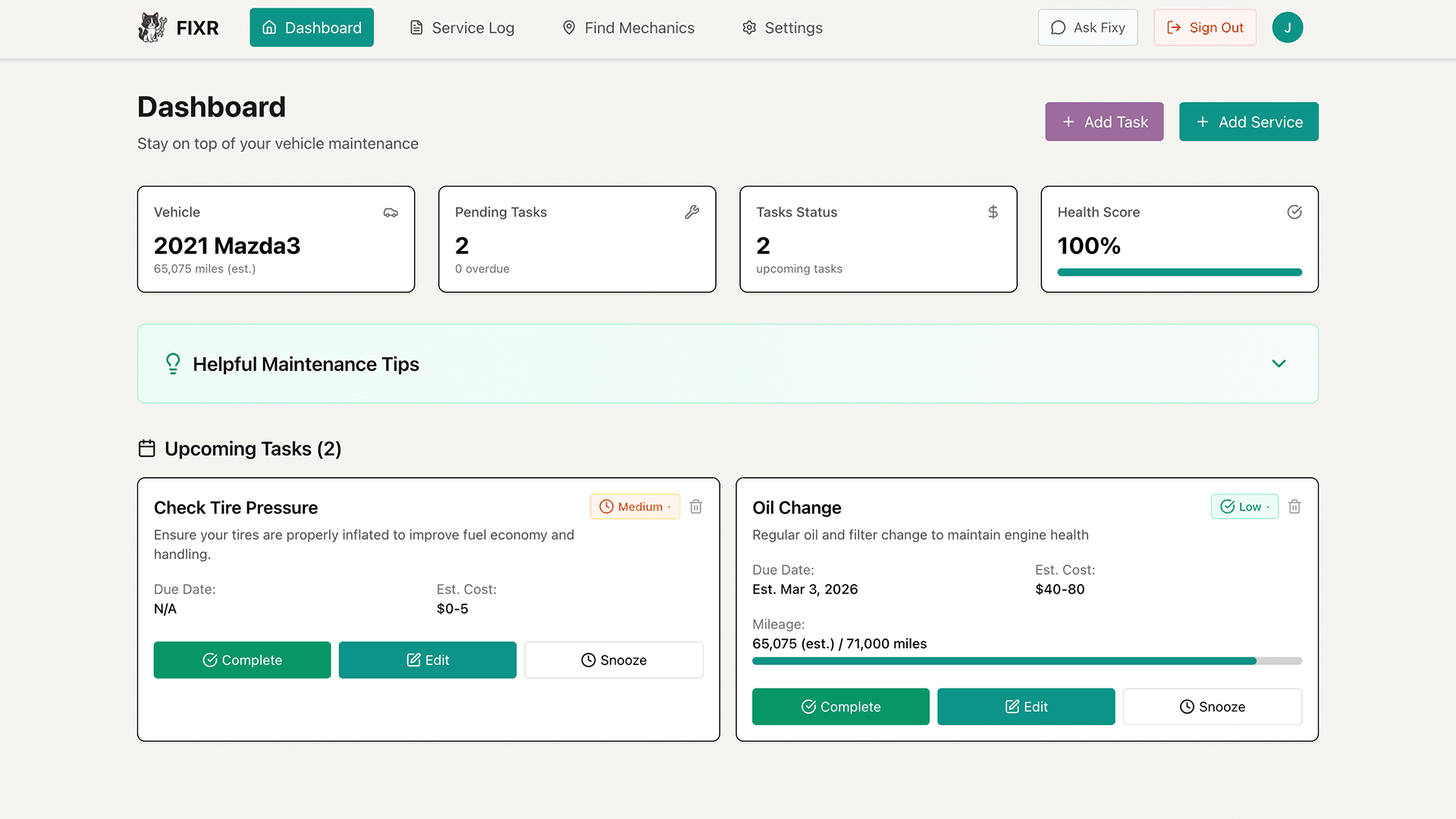Open the Medium priority dropdown on Check Tire Pressure
Viewport: 1456px width, 819px height.
[x=635, y=507]
